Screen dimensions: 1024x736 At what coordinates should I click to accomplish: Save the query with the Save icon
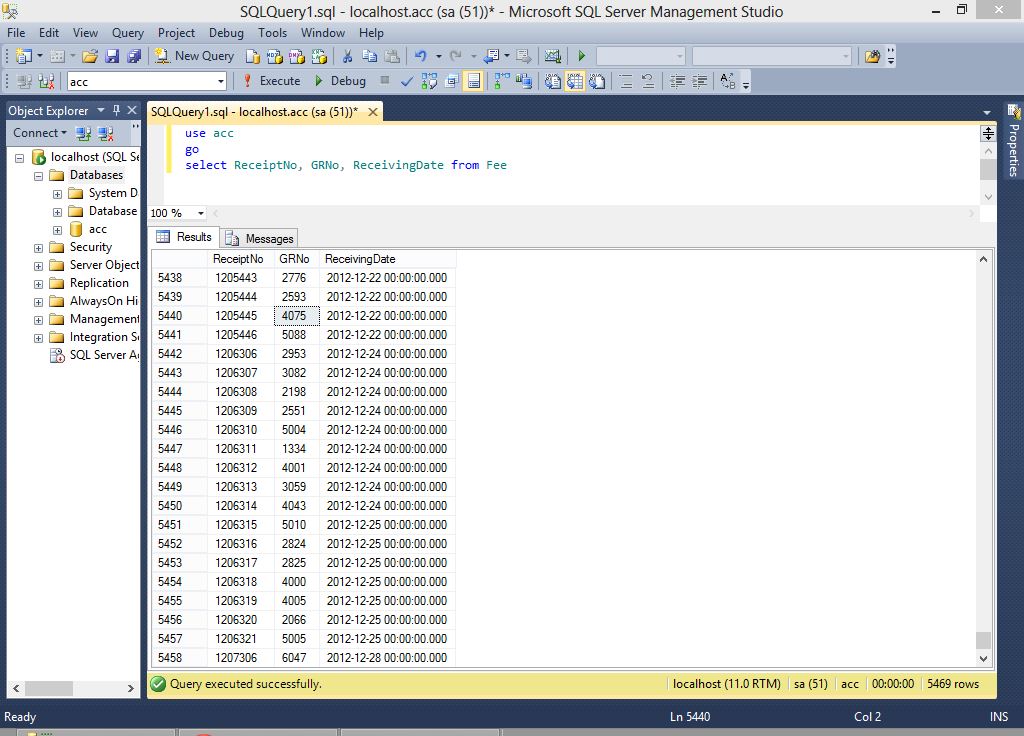pyautogui.click(x=112, y=57)
